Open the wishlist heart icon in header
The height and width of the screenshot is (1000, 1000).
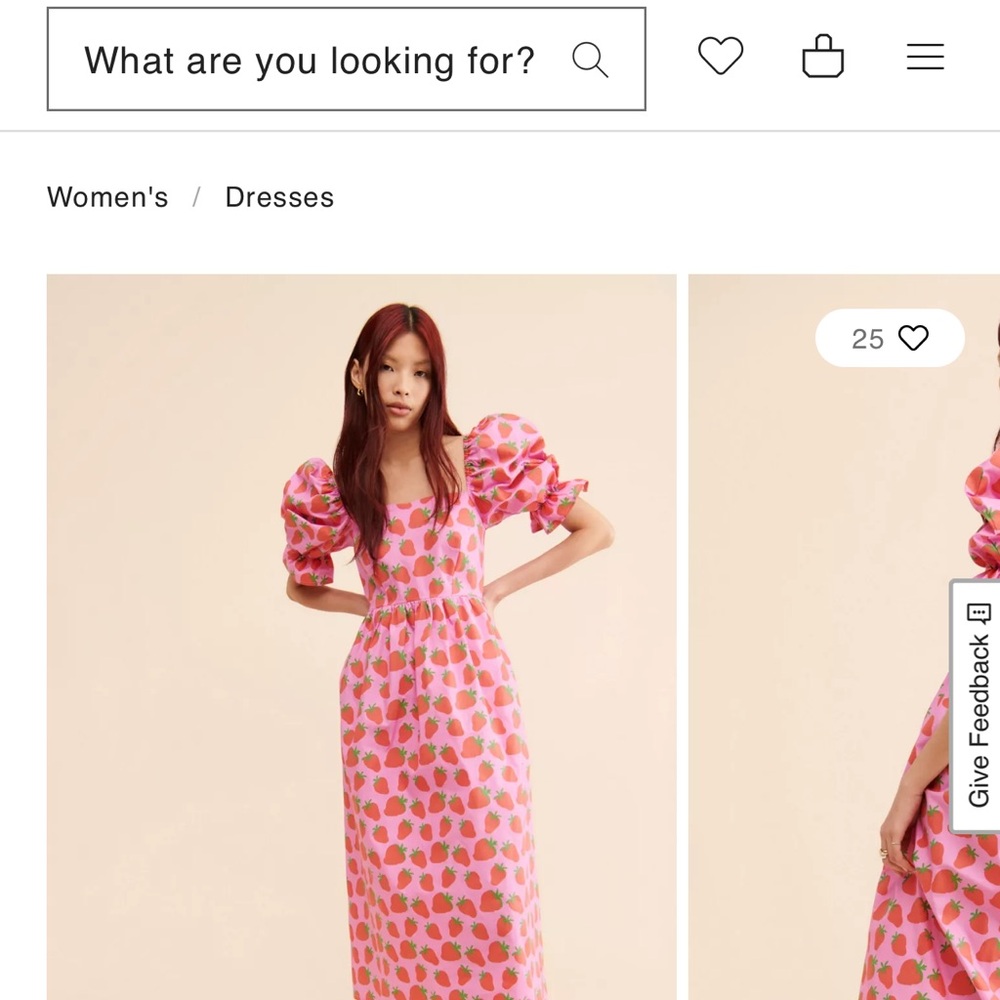click(x=721, y=56)
